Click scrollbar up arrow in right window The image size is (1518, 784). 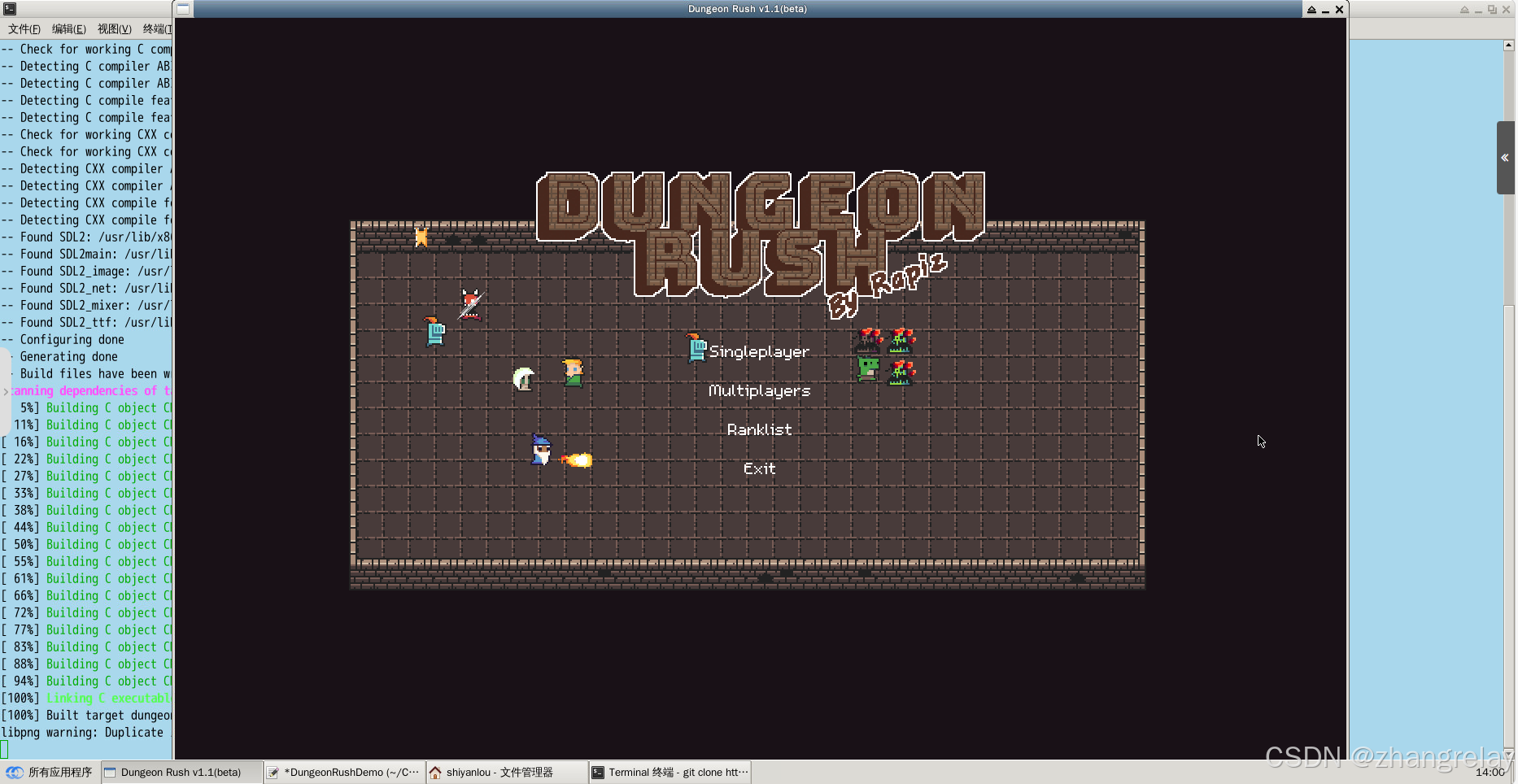point(1509,46)
